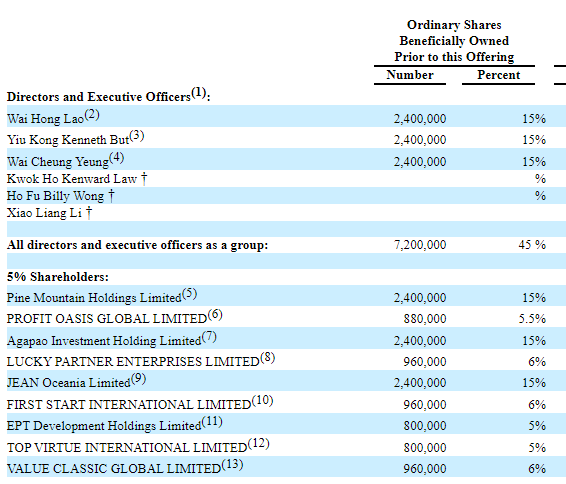Click 2,400,000 in Wai Hong Lao row

point(420,119)
